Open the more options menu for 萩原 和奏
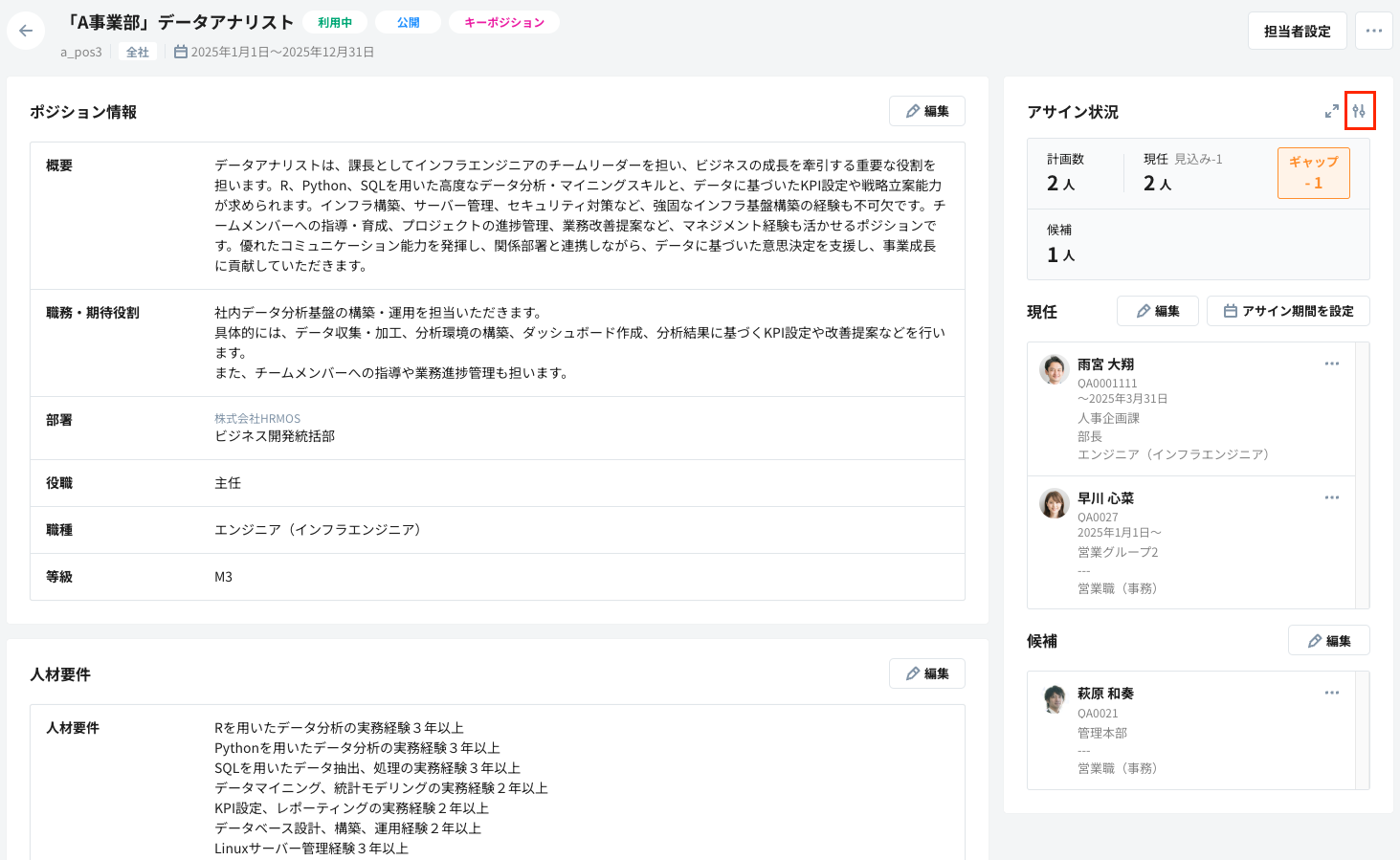This screenshot has height=860, width=1400. (x=1332, y=693)
